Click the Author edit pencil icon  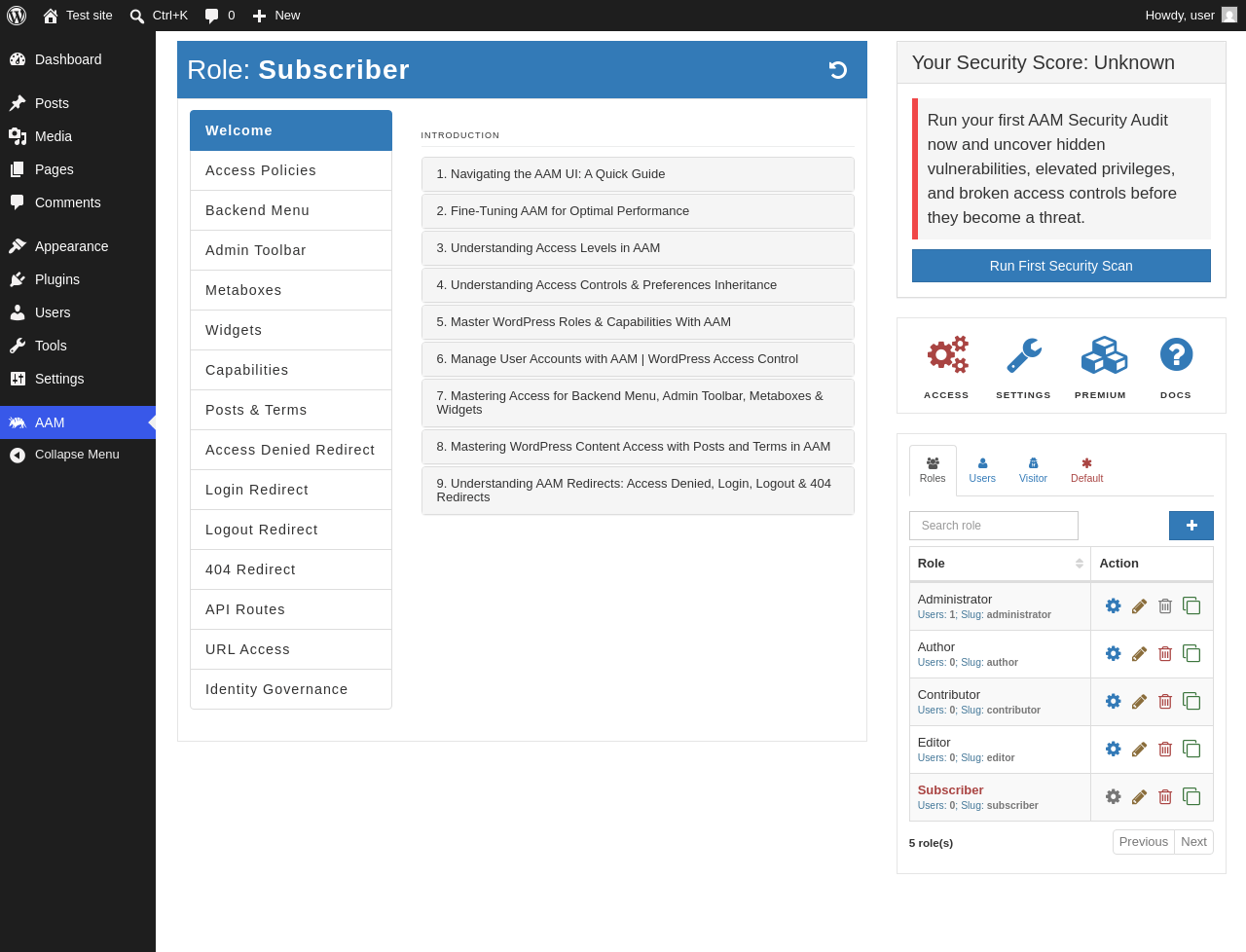click(x=1139, y=654)
